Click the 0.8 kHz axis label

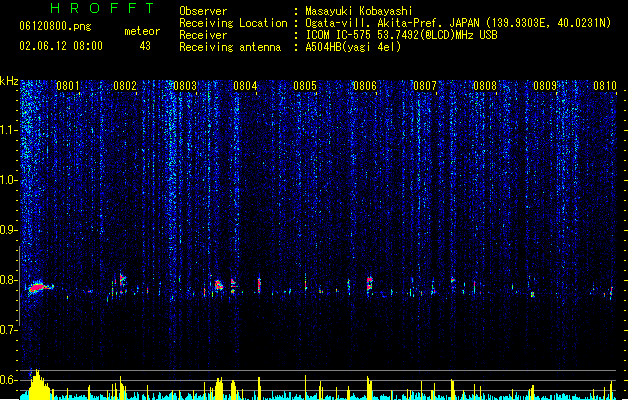click(x=9, y=280)
